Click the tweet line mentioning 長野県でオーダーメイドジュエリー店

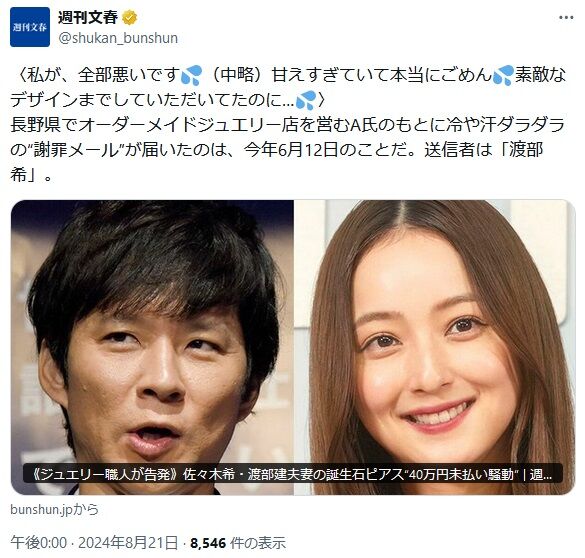pyautogui.click(x=287, y=125)
